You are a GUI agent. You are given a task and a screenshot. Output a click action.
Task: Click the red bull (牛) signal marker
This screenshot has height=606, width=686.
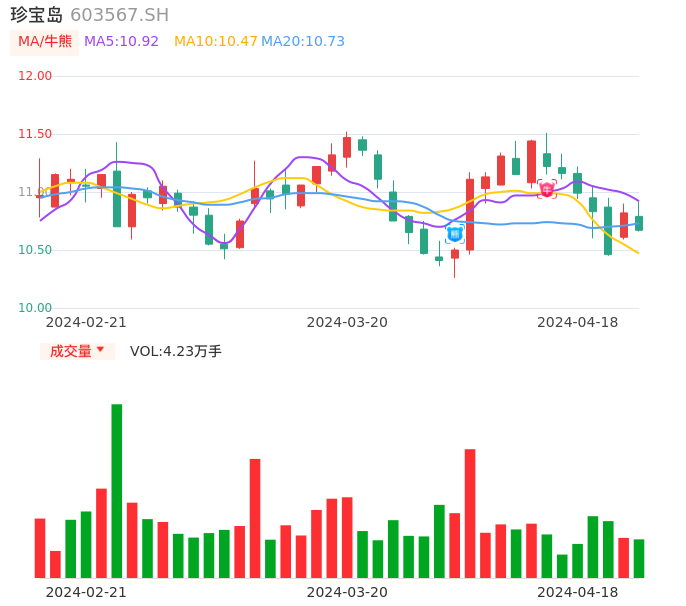tap(547, 189)
